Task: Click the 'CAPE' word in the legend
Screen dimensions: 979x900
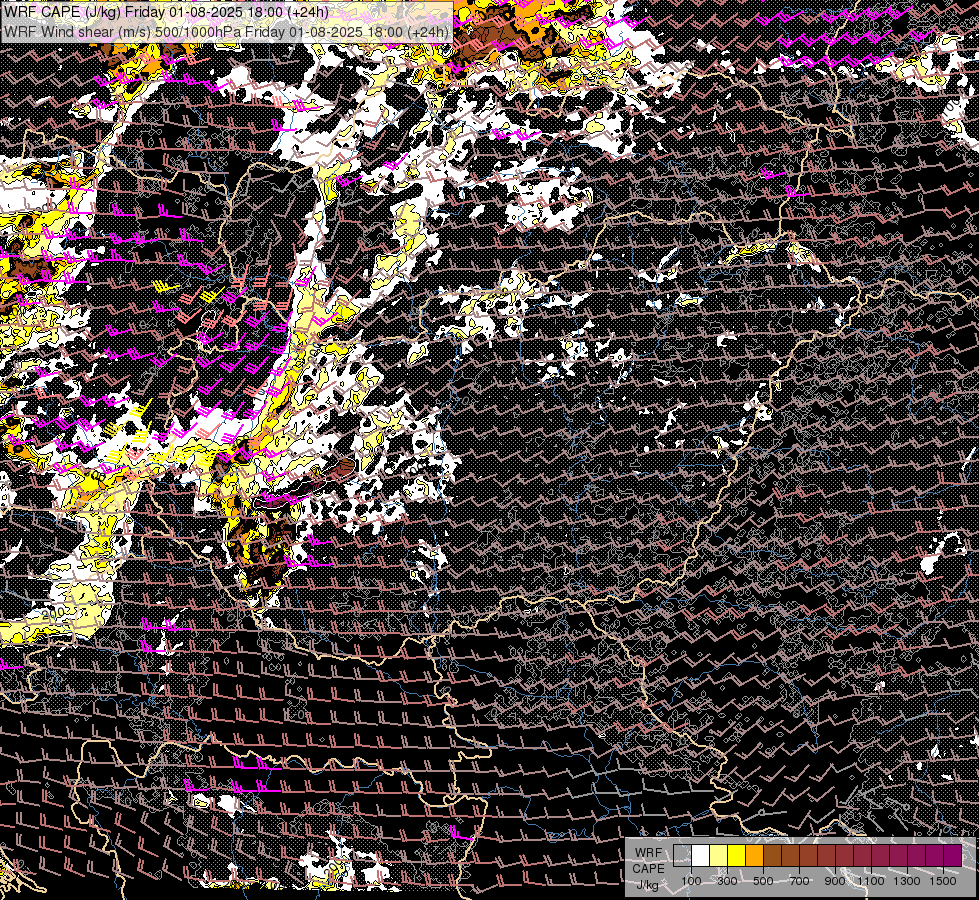Action: [649, 869]
